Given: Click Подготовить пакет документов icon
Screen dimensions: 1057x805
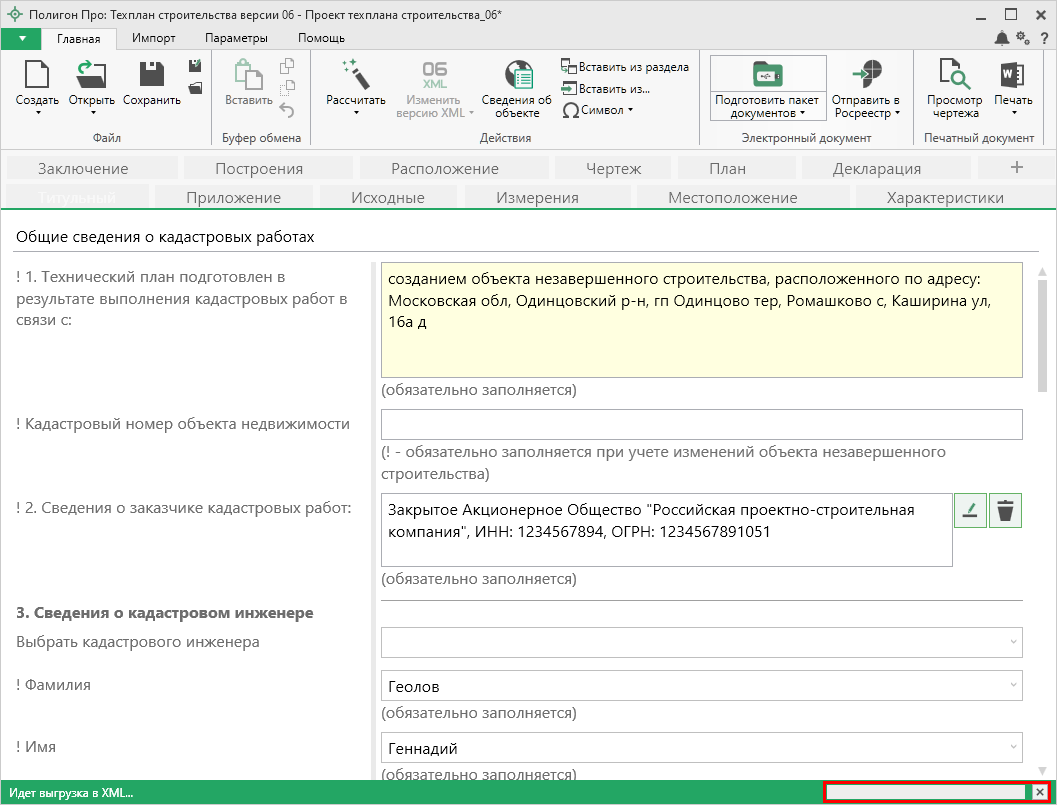Looking at the screenshot, I should 767,75.
